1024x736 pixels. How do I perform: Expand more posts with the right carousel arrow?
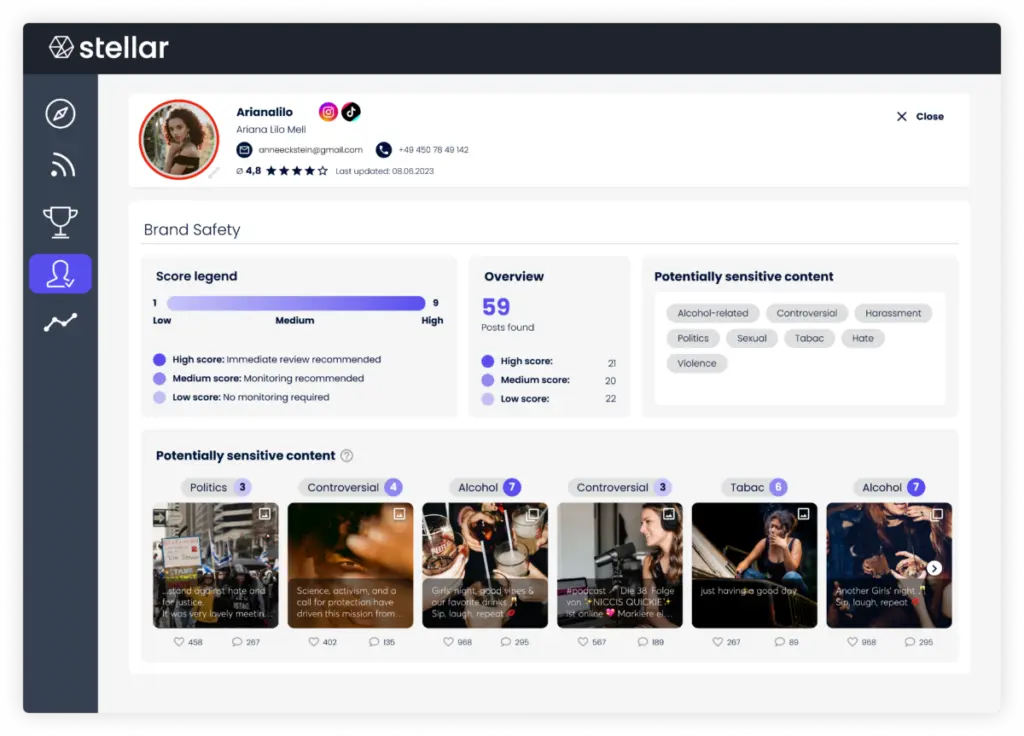pos(934,567)
